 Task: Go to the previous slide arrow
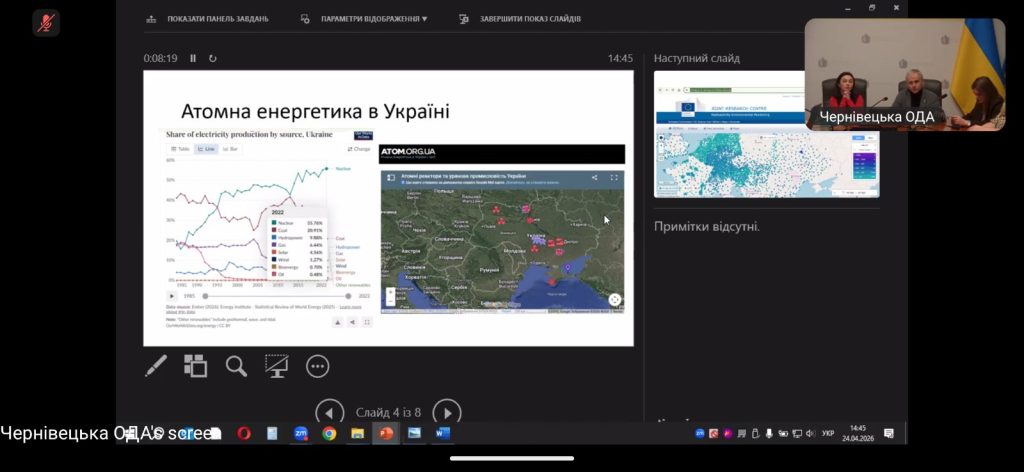[330, 412]
